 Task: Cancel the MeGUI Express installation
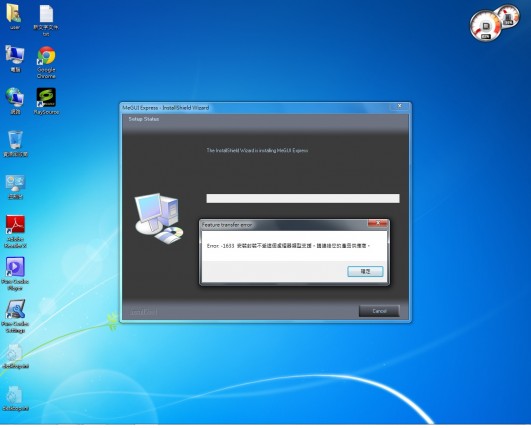pyautogui.click(x=379, y=311)
